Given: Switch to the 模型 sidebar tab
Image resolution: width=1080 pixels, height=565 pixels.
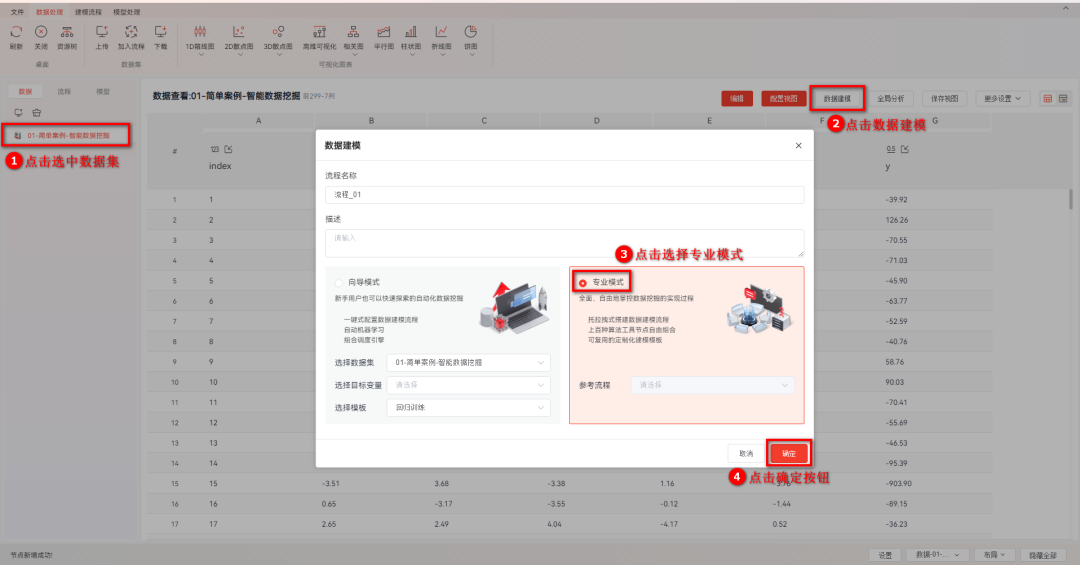Looking at the screenshot, I should [103, 92].
